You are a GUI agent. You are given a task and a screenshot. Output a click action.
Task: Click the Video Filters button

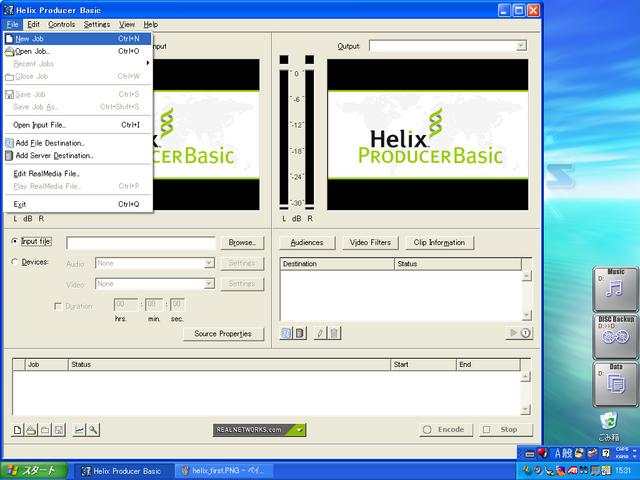[370, 242]
